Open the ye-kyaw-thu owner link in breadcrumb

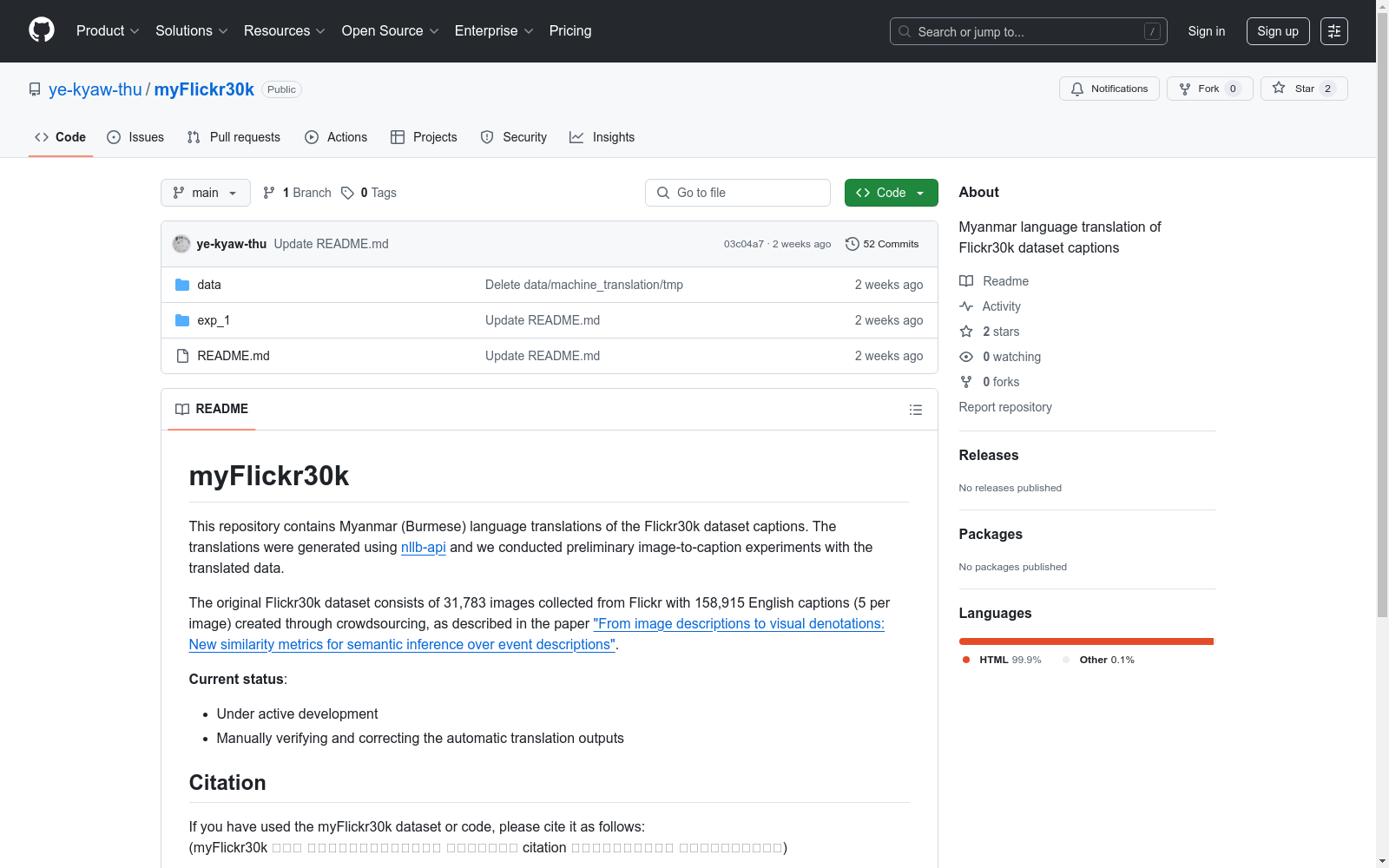[95, 89]
